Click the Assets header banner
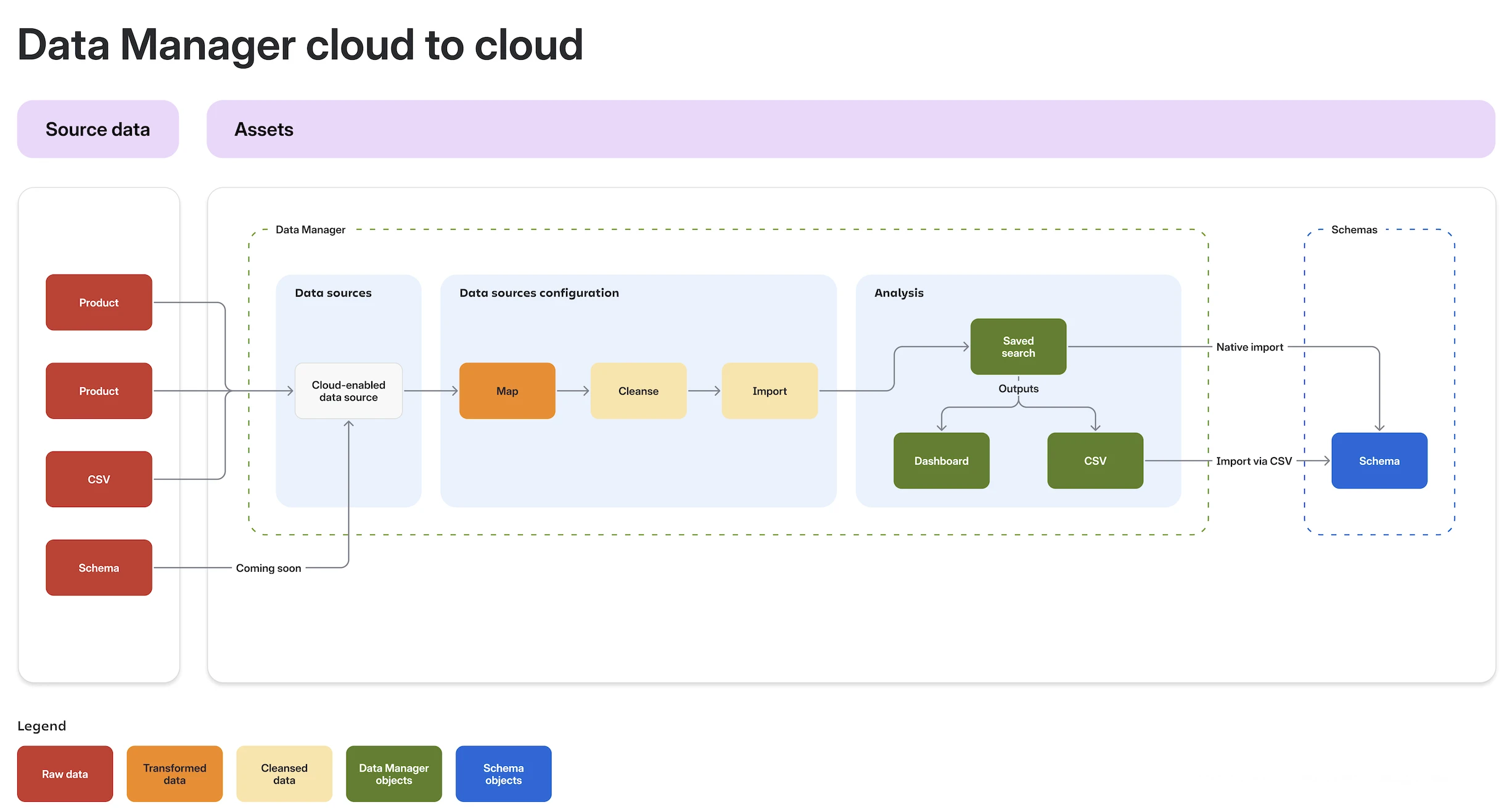 (x=850, y=129)
